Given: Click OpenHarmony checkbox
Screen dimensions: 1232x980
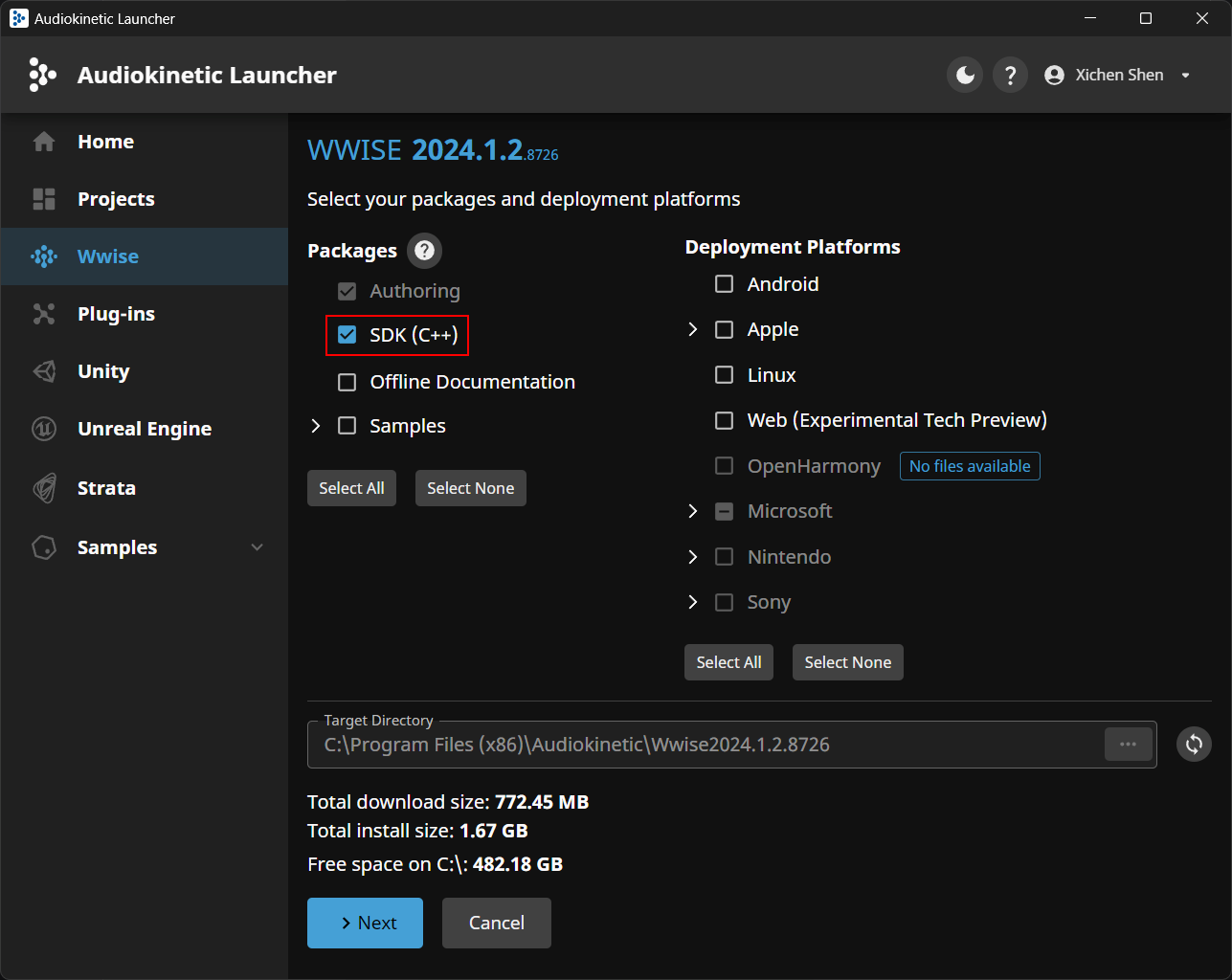Looking at the screenshot, I should 725,466.
